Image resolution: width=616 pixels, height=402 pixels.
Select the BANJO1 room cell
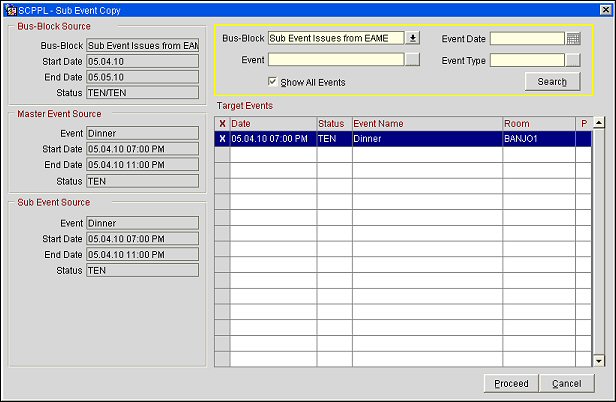[539, 139]
